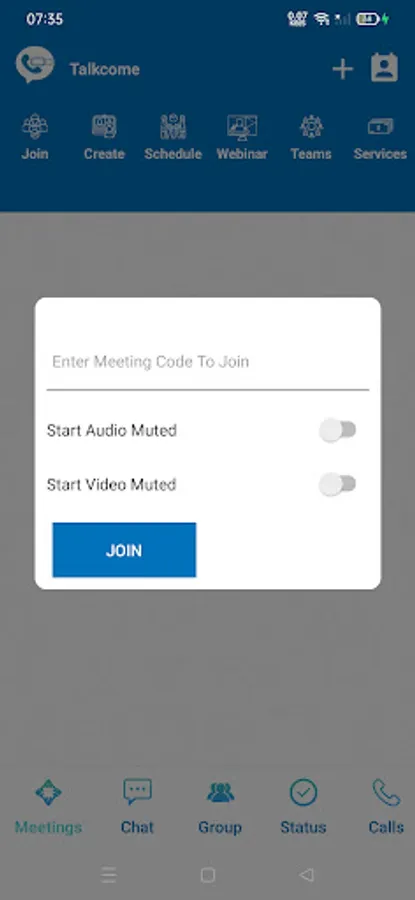Screen dimensions: 415x900
Task: Open the Services icon
Action: [x=380, y=127]
